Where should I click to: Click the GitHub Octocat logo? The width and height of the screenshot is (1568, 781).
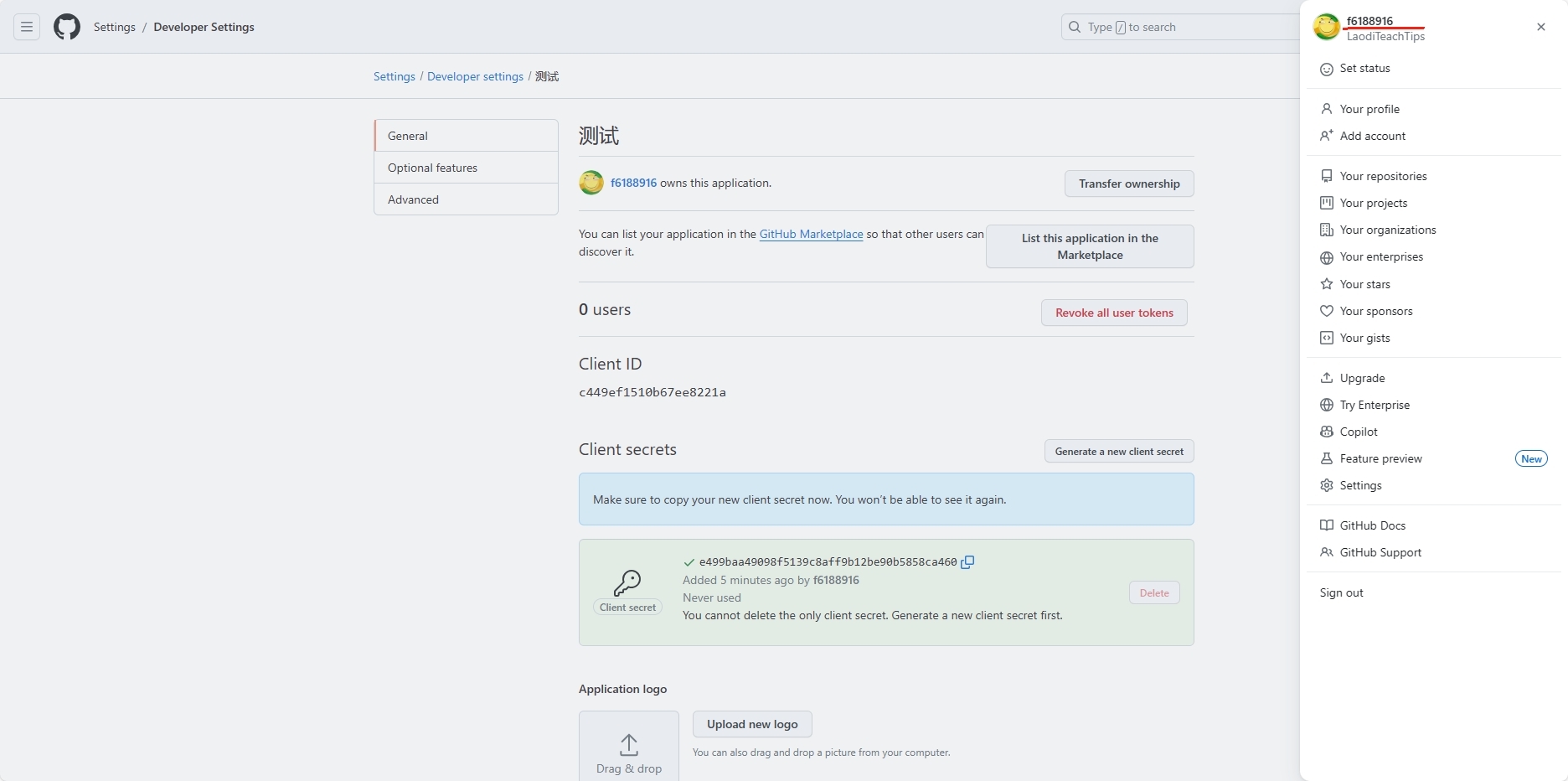pyautogui.click(x=67, y=27)
